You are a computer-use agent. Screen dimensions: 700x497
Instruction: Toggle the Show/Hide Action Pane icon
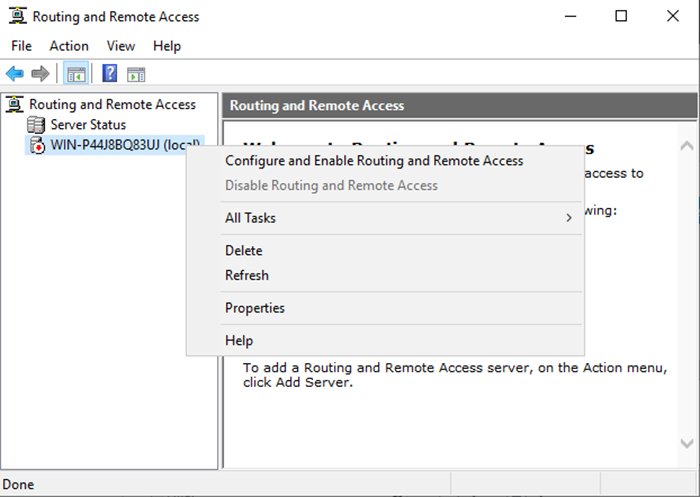click(136, 74)
